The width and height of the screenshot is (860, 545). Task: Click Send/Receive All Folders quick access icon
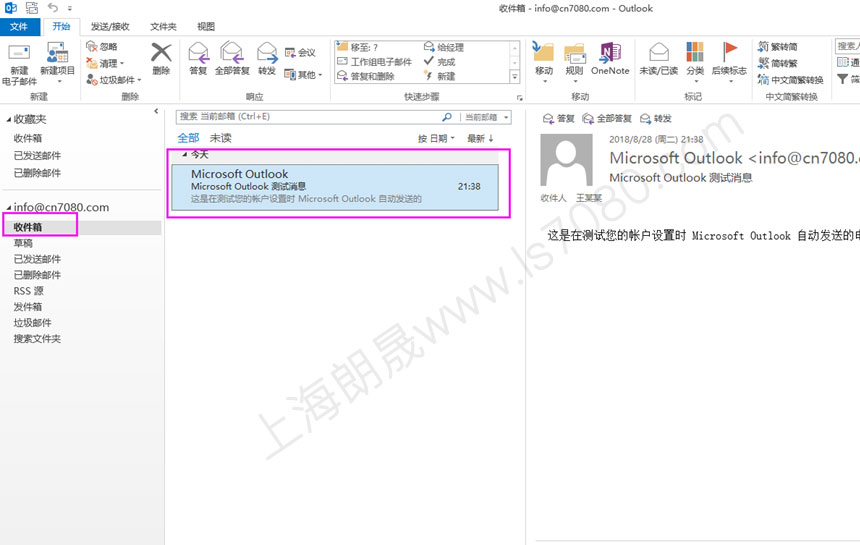(32, 8)
